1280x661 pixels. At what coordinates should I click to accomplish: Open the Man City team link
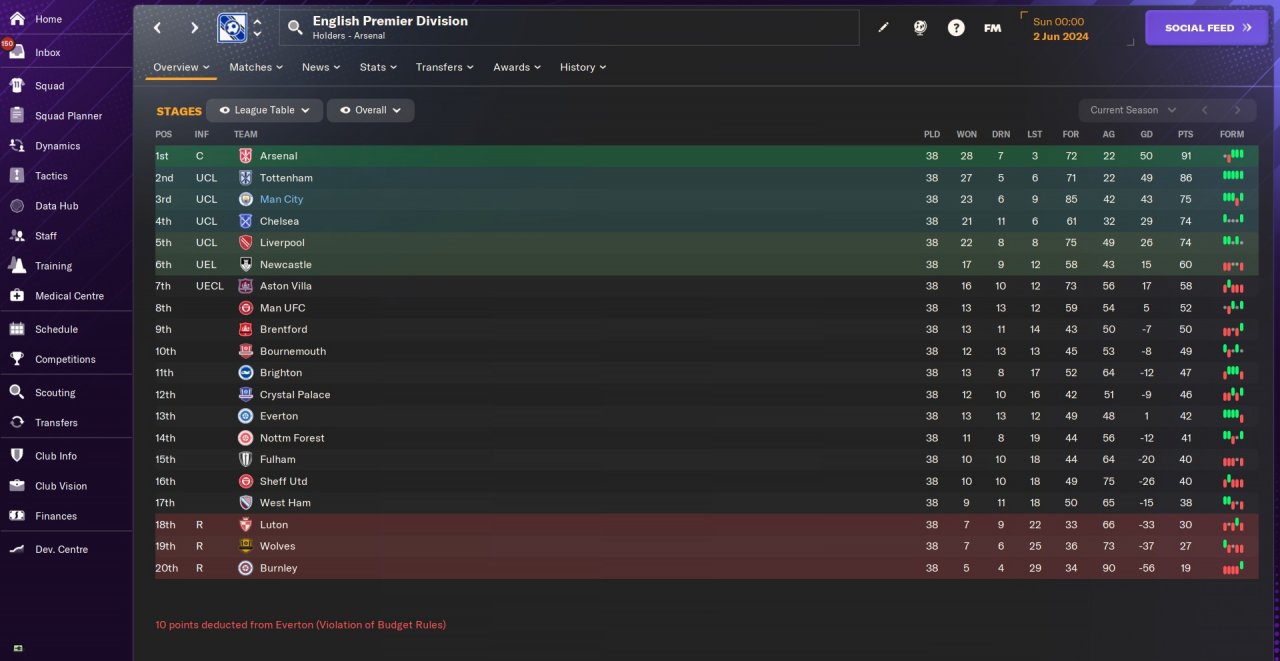pos(281,200)
